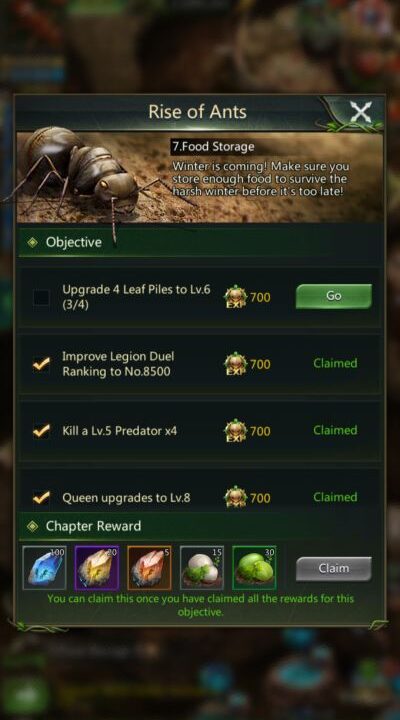The image size is (400, 720).
Task: Tap the blue crystal reward icon
Action: point(45,568)
